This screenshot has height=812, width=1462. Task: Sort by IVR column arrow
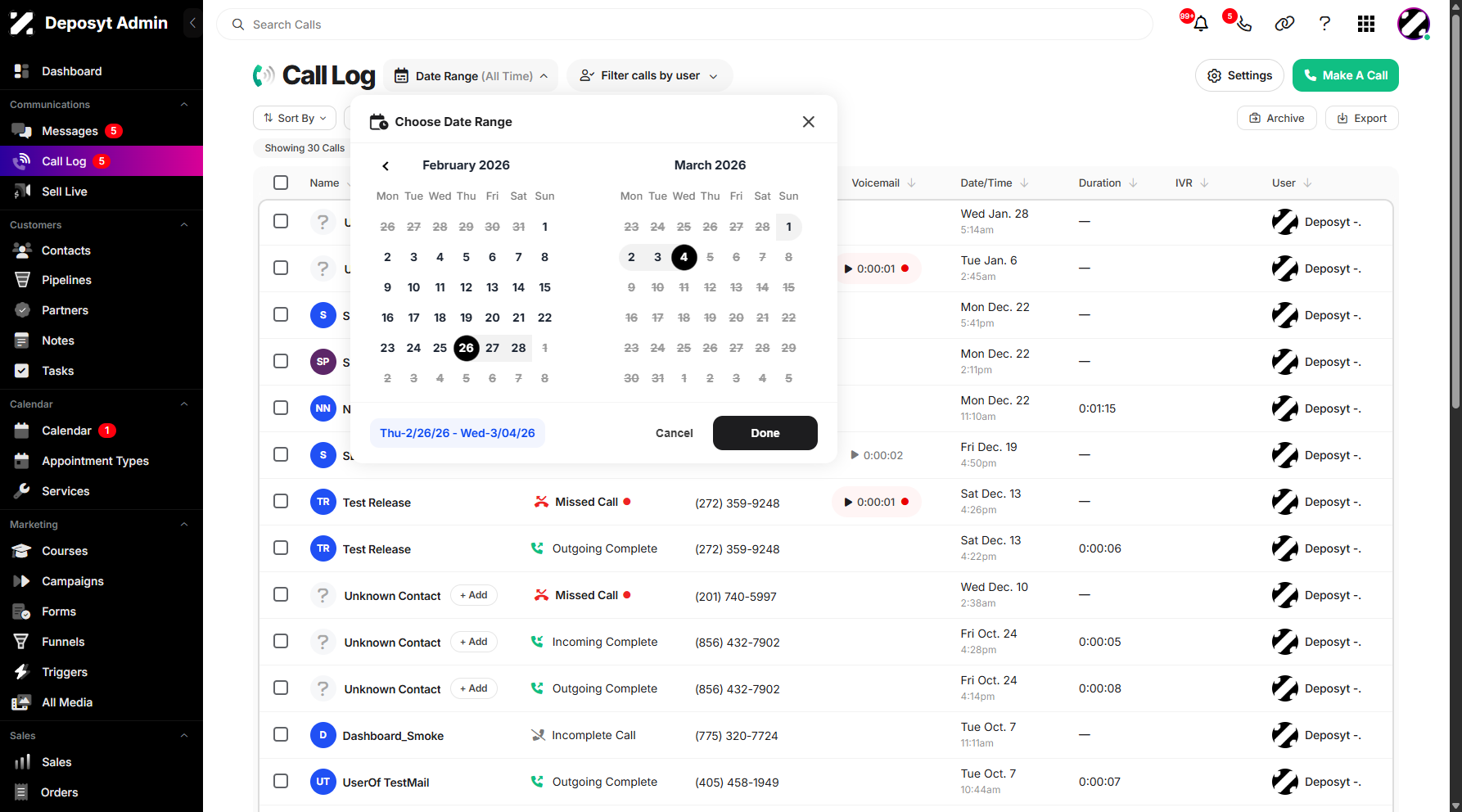(x=1204, y=183)
